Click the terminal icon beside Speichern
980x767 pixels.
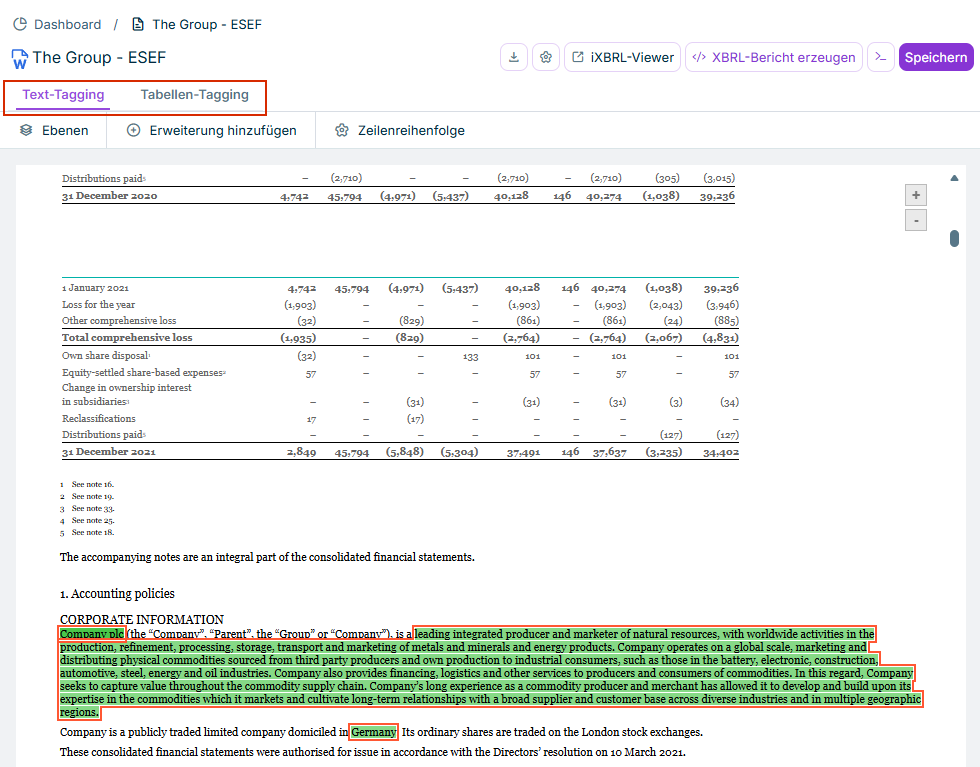(x=880, y=57)
